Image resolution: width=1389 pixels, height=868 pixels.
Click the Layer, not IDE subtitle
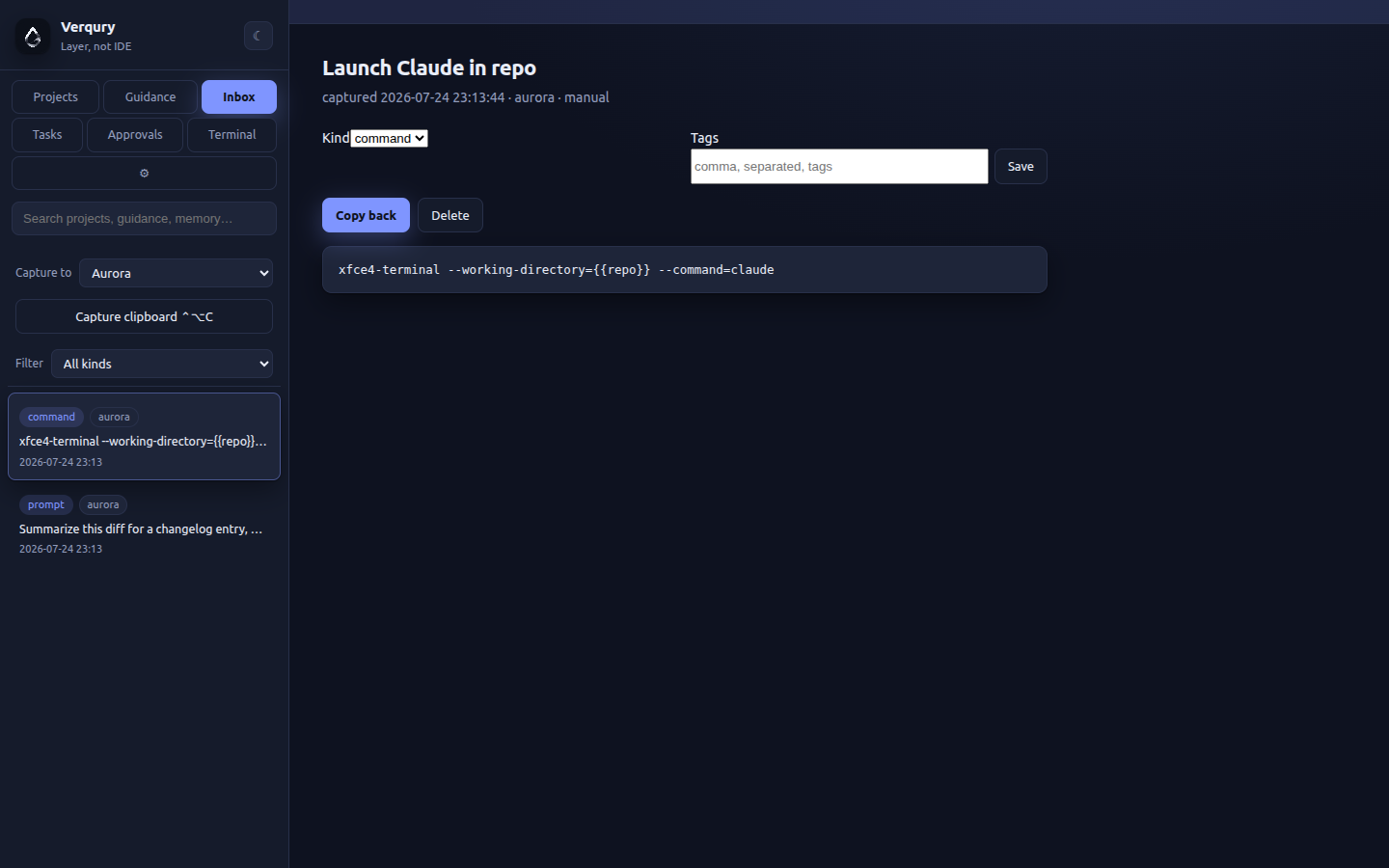96,46
